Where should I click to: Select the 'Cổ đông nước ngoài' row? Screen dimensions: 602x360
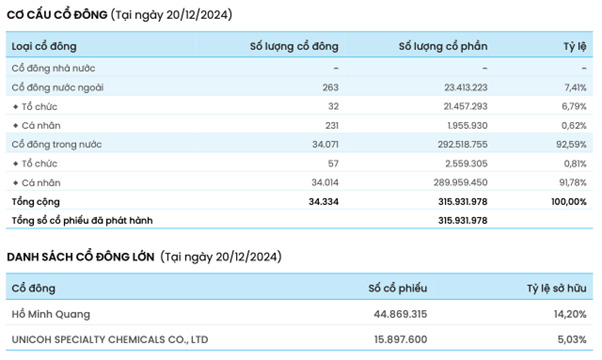pyautogui.click(x=299, y=87)
